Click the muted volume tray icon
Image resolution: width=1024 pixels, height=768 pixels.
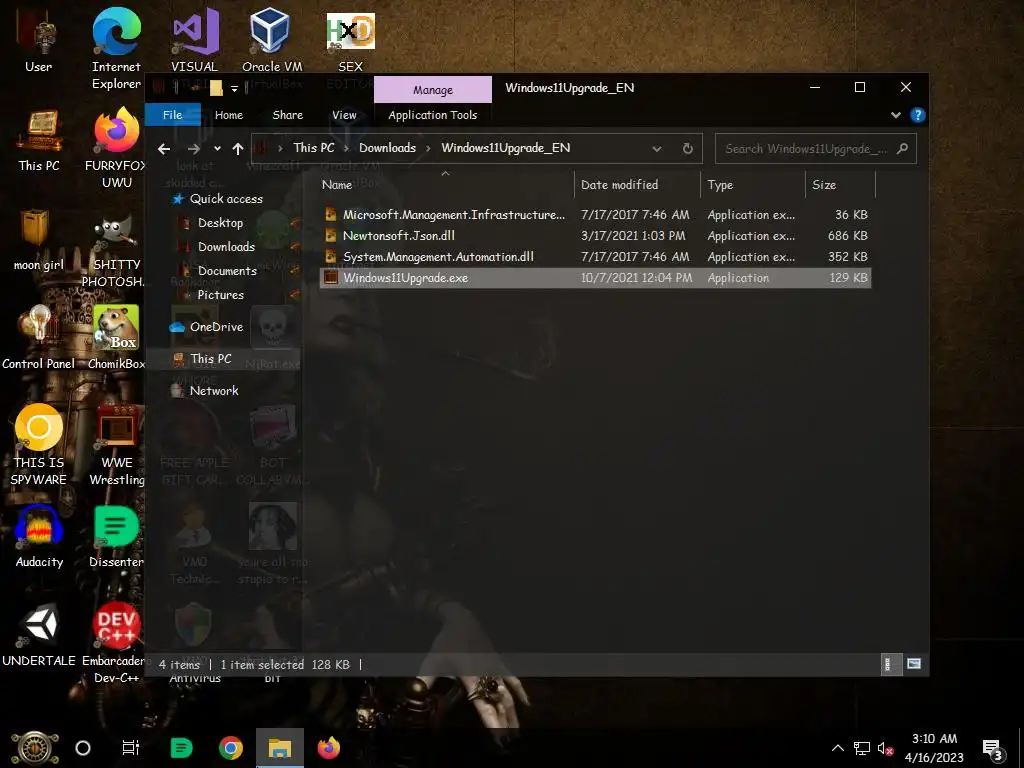(886, 748)
